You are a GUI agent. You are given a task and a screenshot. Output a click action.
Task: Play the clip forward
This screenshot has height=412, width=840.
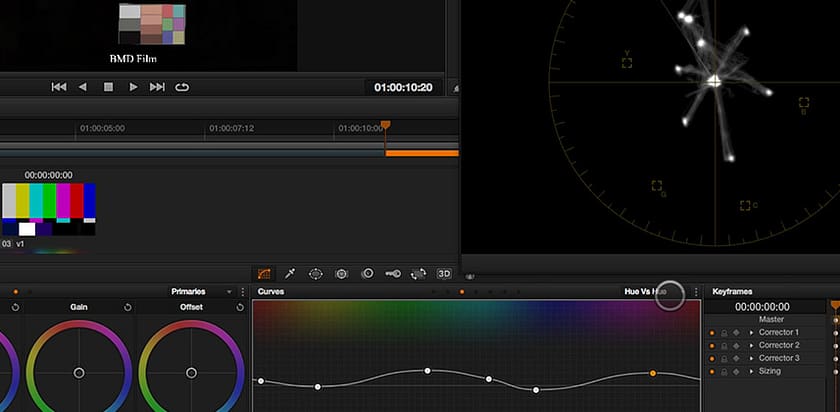click(x=133, y=87)
